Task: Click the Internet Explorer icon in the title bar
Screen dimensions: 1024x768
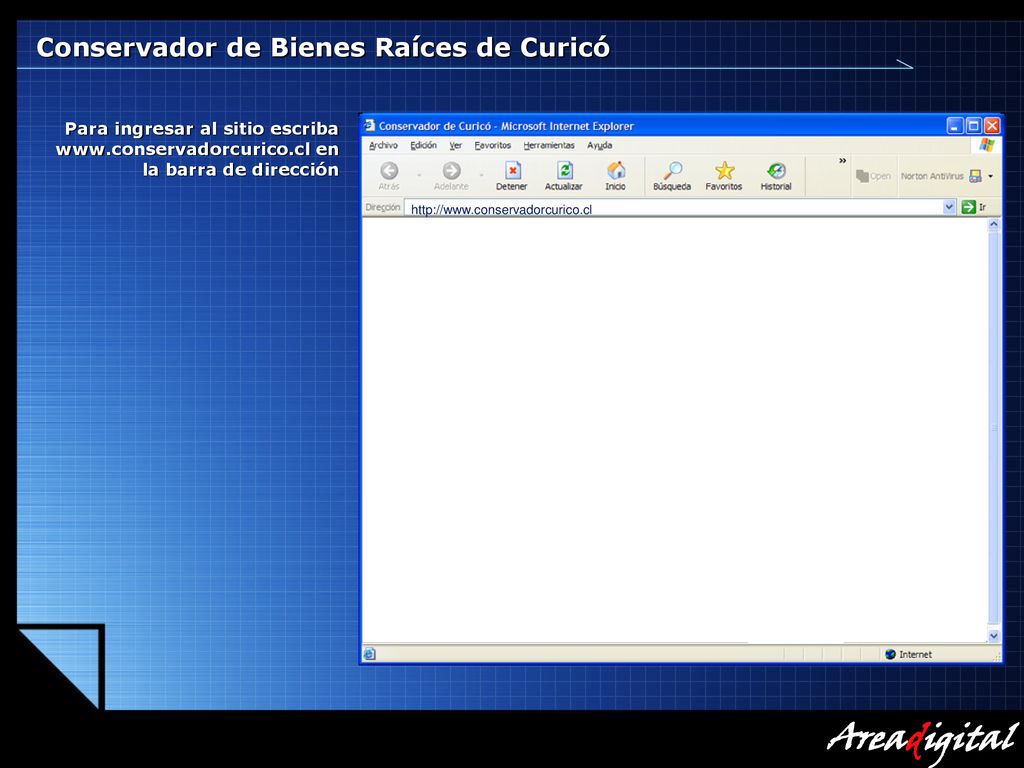Action: pos(370,125)
